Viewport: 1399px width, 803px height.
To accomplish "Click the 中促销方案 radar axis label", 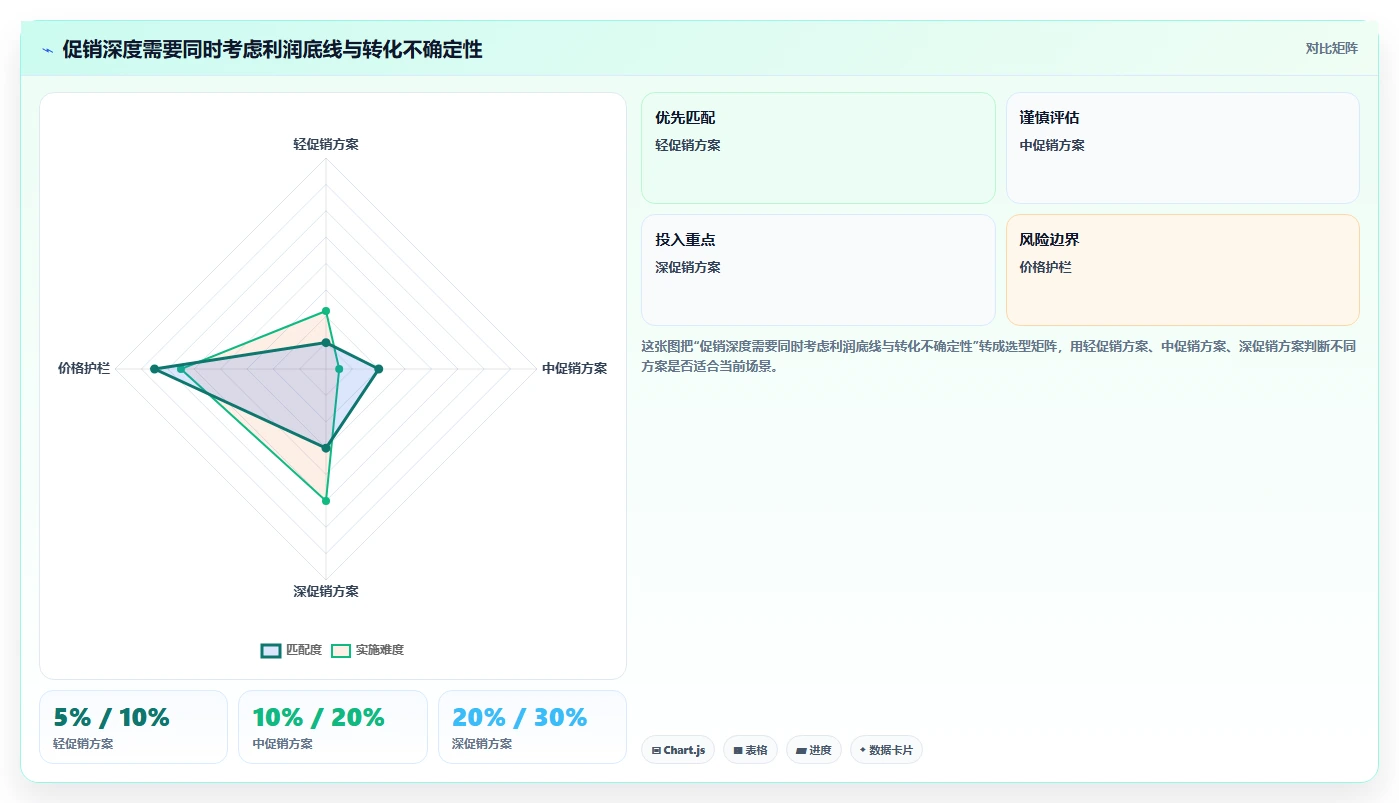I will (574, 368).
